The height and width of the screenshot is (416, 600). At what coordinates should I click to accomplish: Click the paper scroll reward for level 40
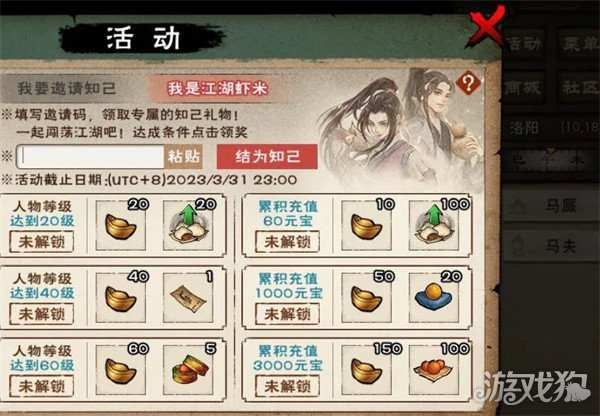(x=188, y=298)
